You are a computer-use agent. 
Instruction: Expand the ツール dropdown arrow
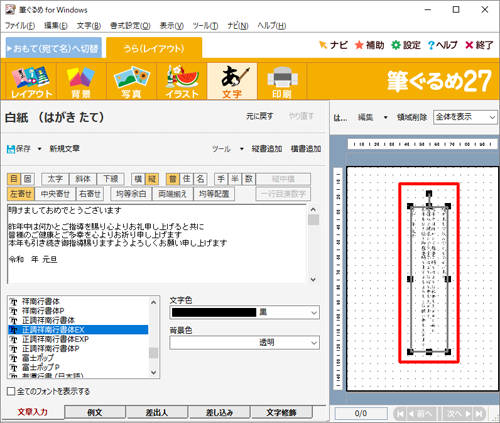pyautogui.click(x=242, y=149)
